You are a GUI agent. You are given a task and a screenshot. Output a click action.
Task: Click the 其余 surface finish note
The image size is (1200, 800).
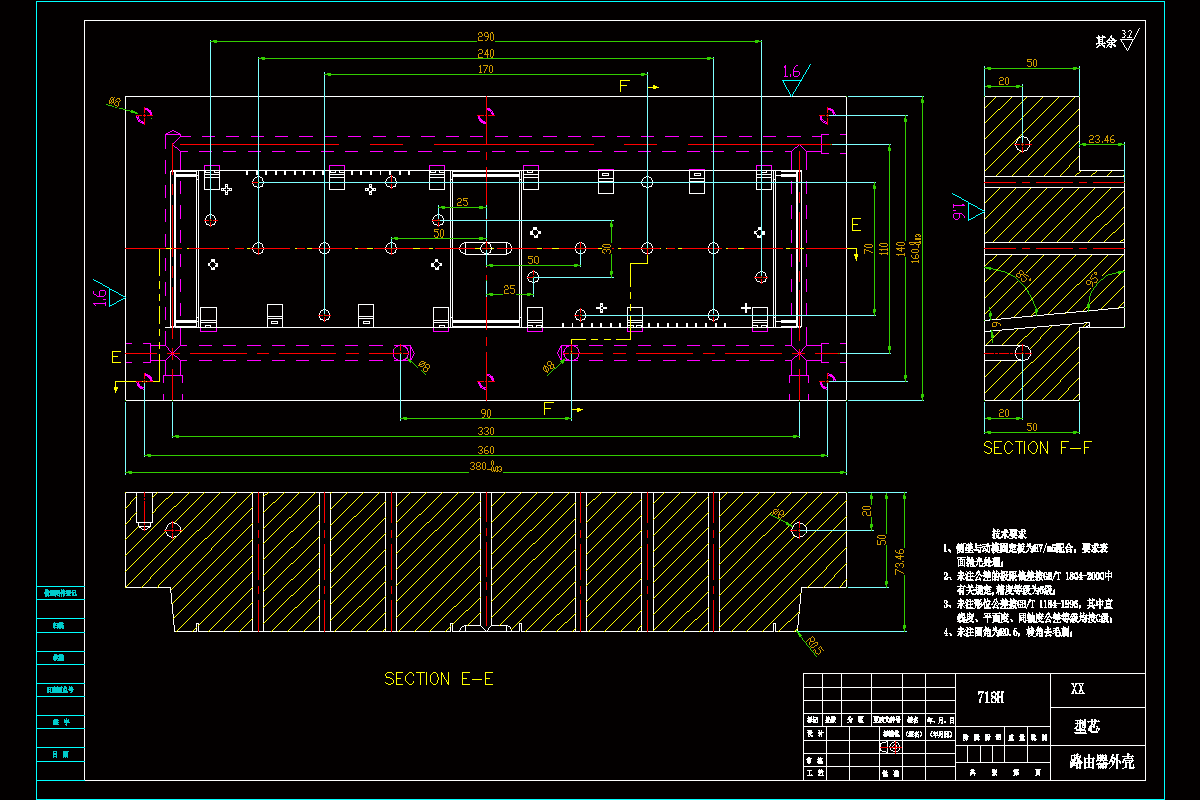tap(1105, 42)
